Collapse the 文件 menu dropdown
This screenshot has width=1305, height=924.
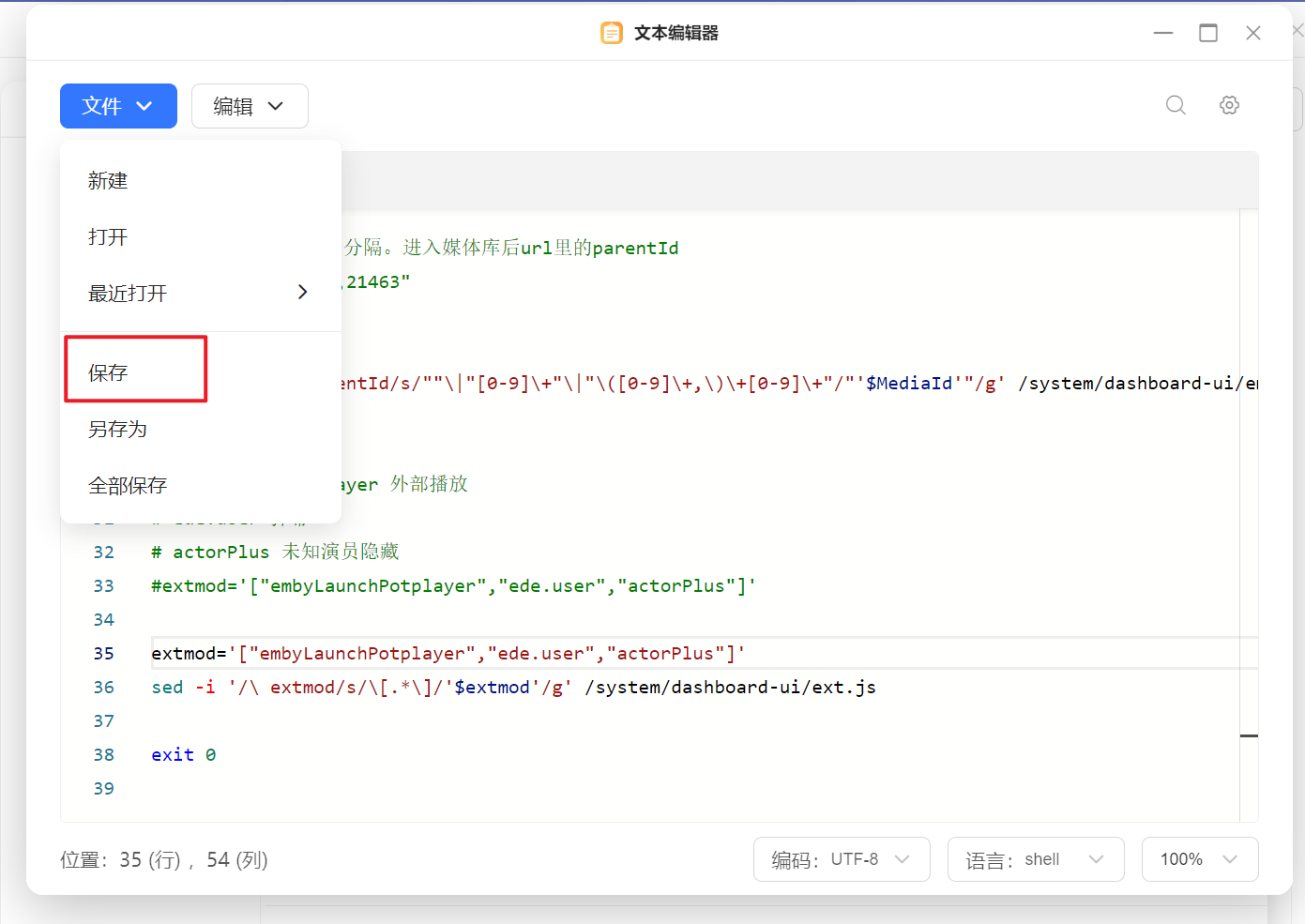[118, 106]
